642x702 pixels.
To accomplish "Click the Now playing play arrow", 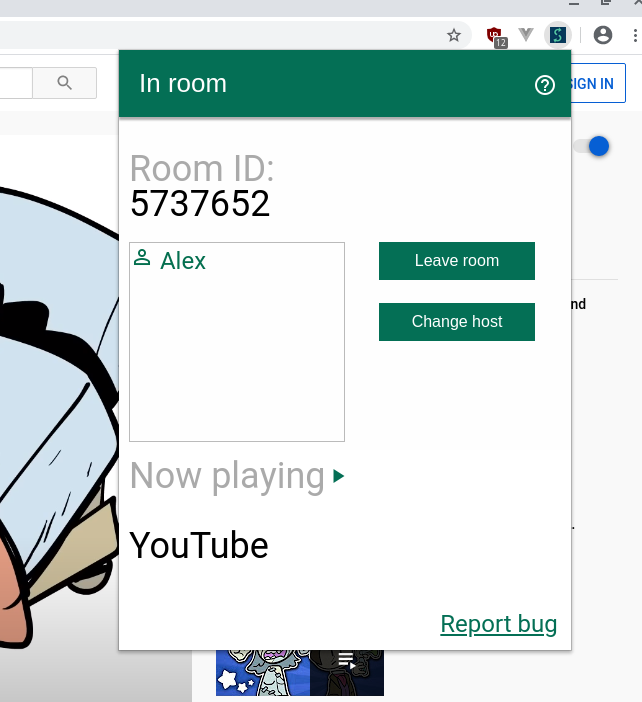I will tap(339, 477).
